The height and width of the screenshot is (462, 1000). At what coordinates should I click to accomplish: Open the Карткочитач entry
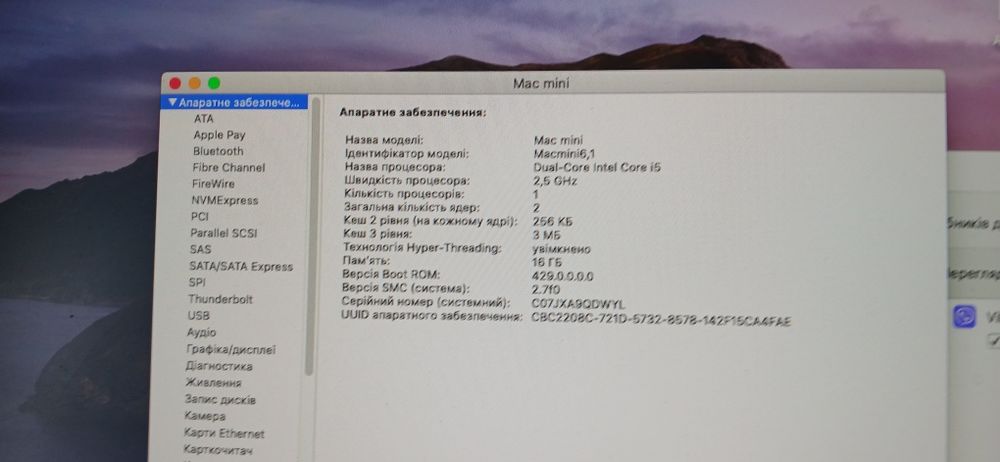pos(218,451)
